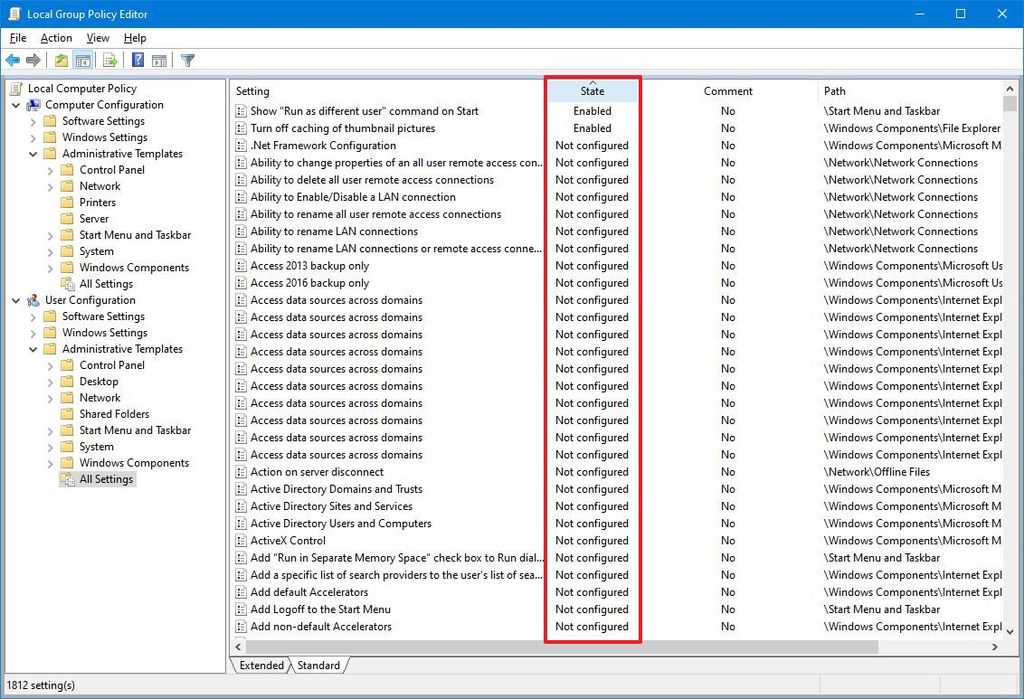Toggle the Show Console Tree icon
The height and width of the screenshot is (699, 1024).
pyautogui.click(x=84, y=60)
